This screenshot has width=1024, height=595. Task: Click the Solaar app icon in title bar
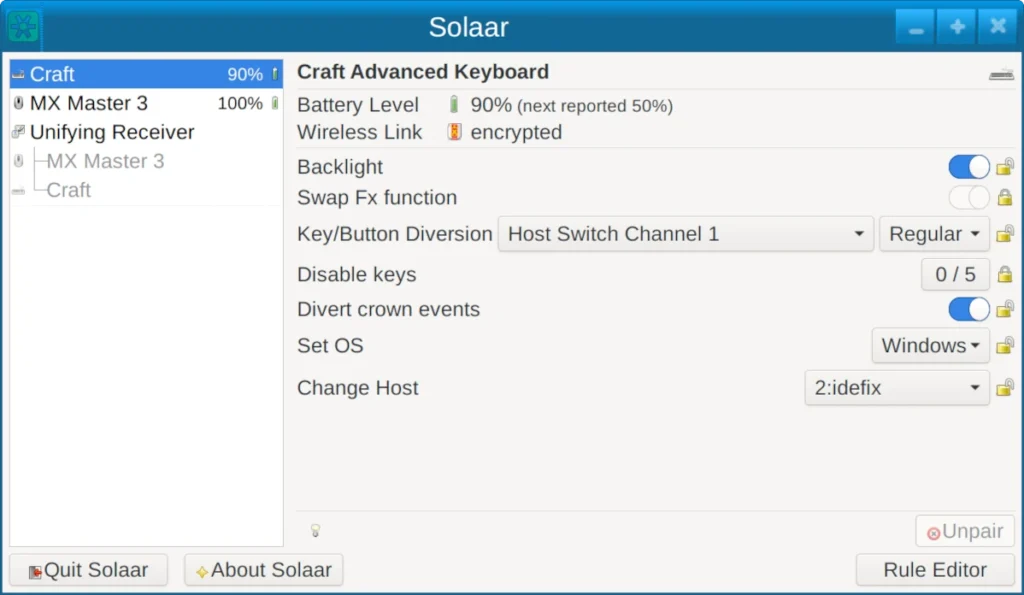[23, 26]
